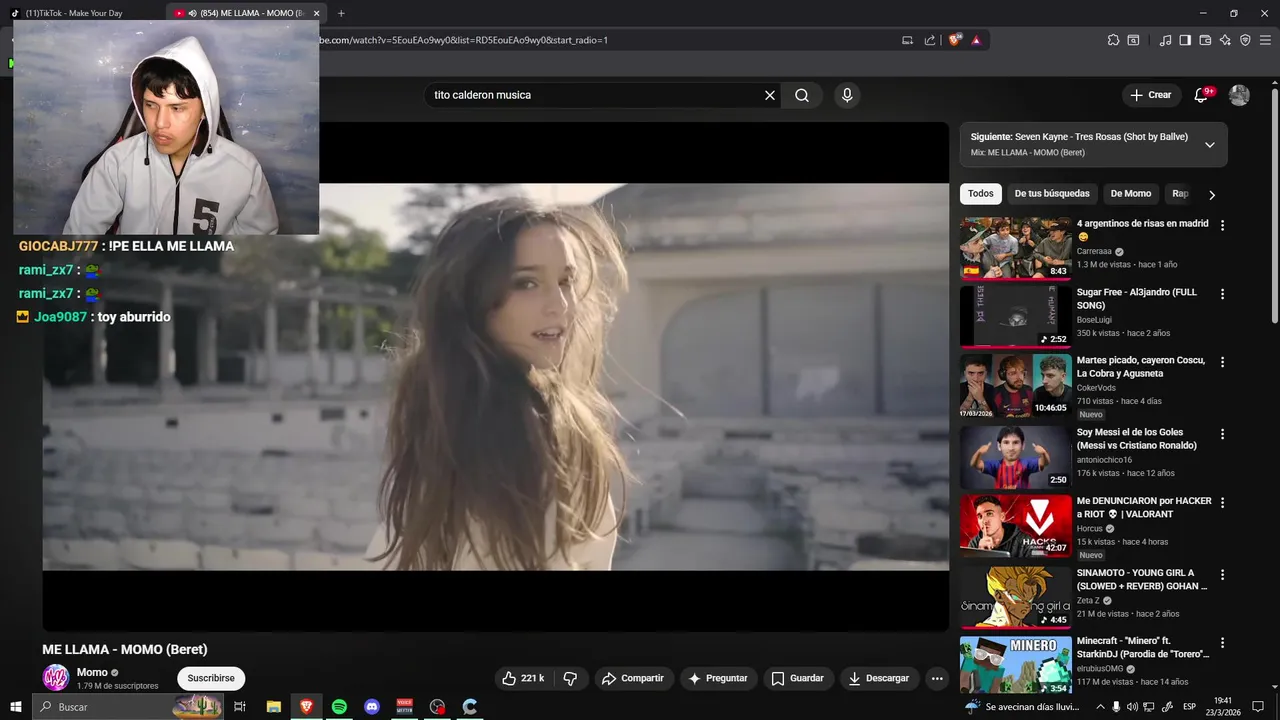The height and width of the screenshot is (720, 1280).
Task: Open Brave Rewards triangle icon
Action: pos(976,40)
